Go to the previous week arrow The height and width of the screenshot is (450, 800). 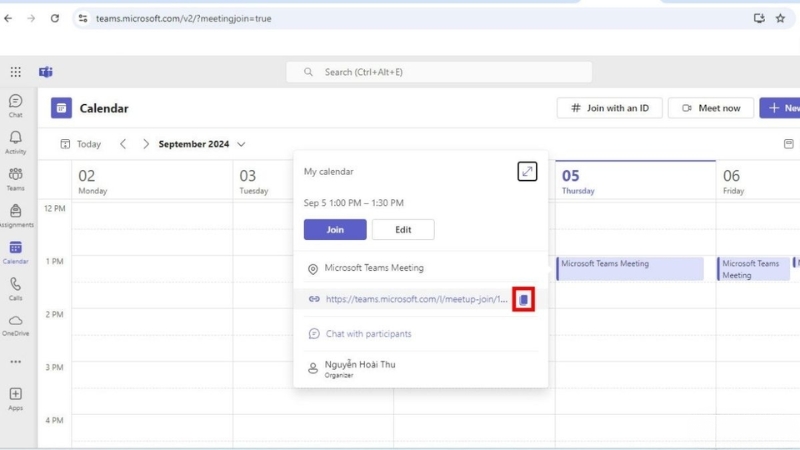(x=123, y=144)
